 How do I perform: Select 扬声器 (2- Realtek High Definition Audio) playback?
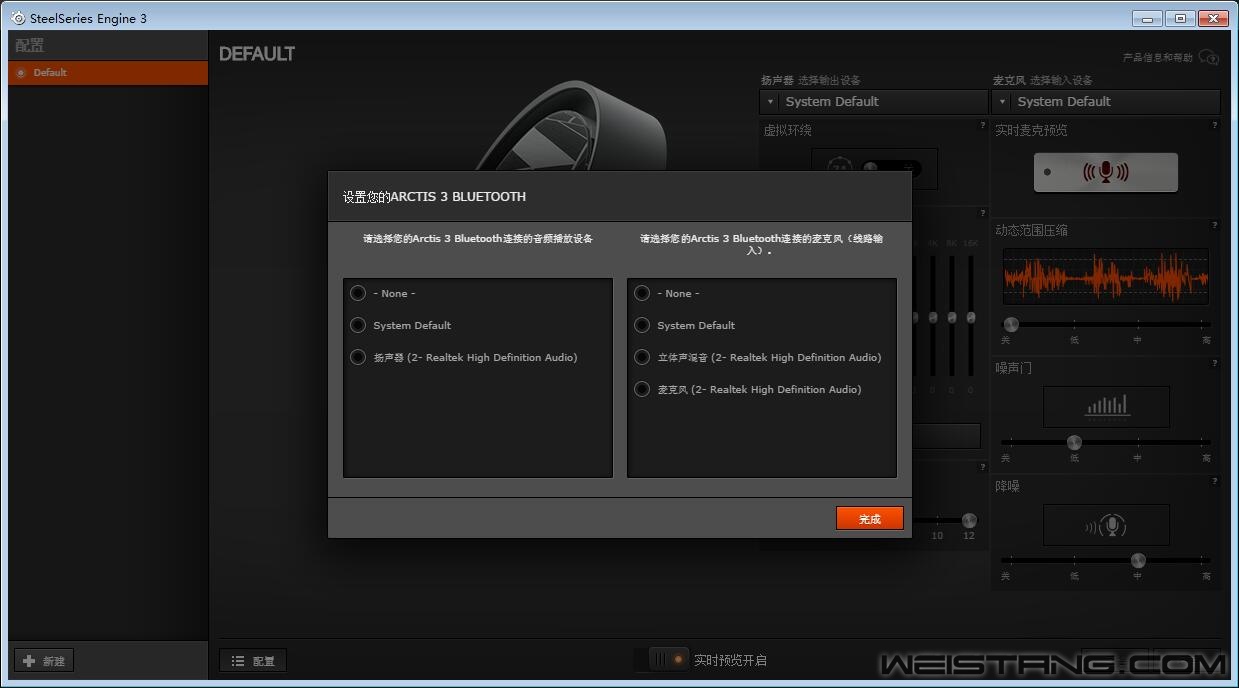click(358, 357)
